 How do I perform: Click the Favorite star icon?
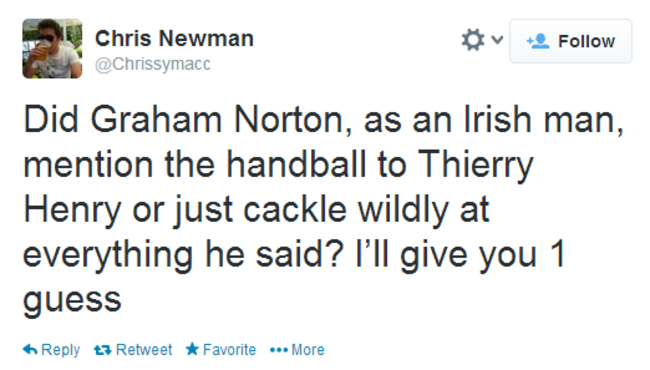pyautogui.click(x=192, y=349)
